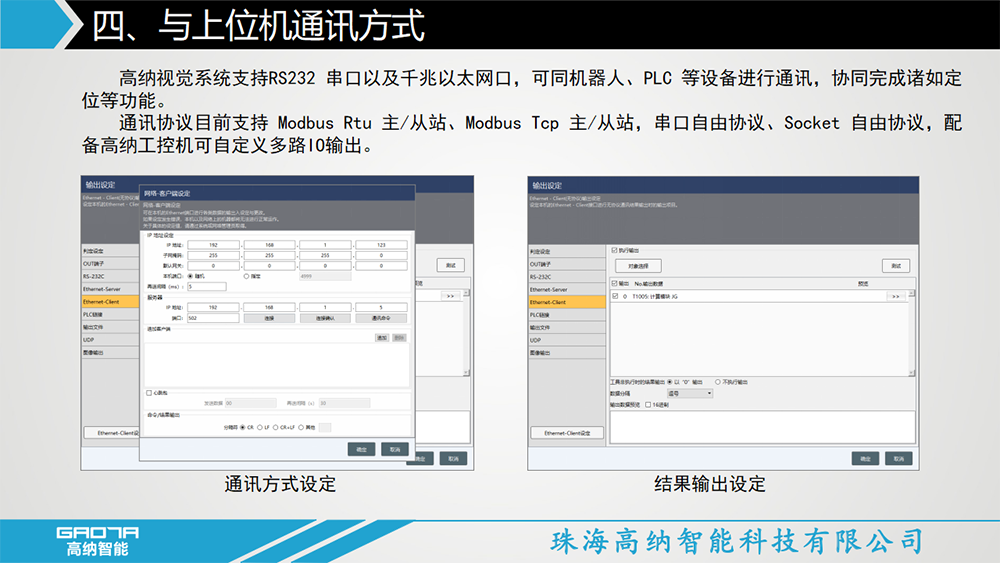Open the 数据分隔 逗号 dropdown
1000x563 pixels.
690,394
